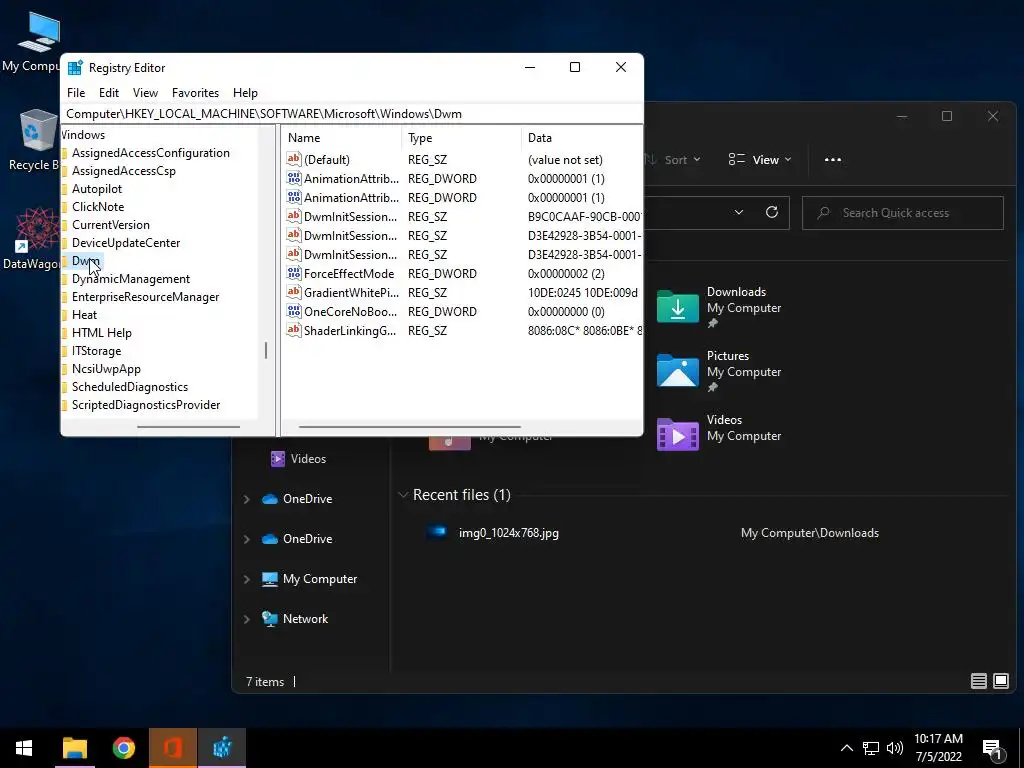Image resolution: width=1024 pixels, height=768 pixels.
Task: Click the ShaderLinkingG... string icon
Action: (294, 330)
